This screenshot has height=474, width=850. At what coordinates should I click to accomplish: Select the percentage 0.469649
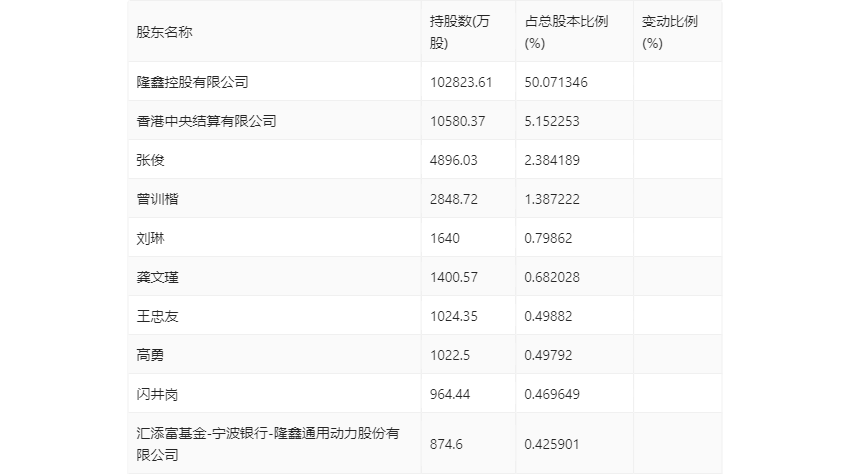click(x=552, y=394)
